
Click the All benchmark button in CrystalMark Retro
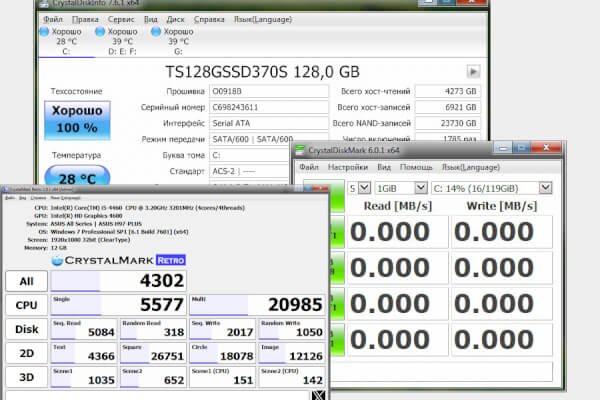point(27,281)
